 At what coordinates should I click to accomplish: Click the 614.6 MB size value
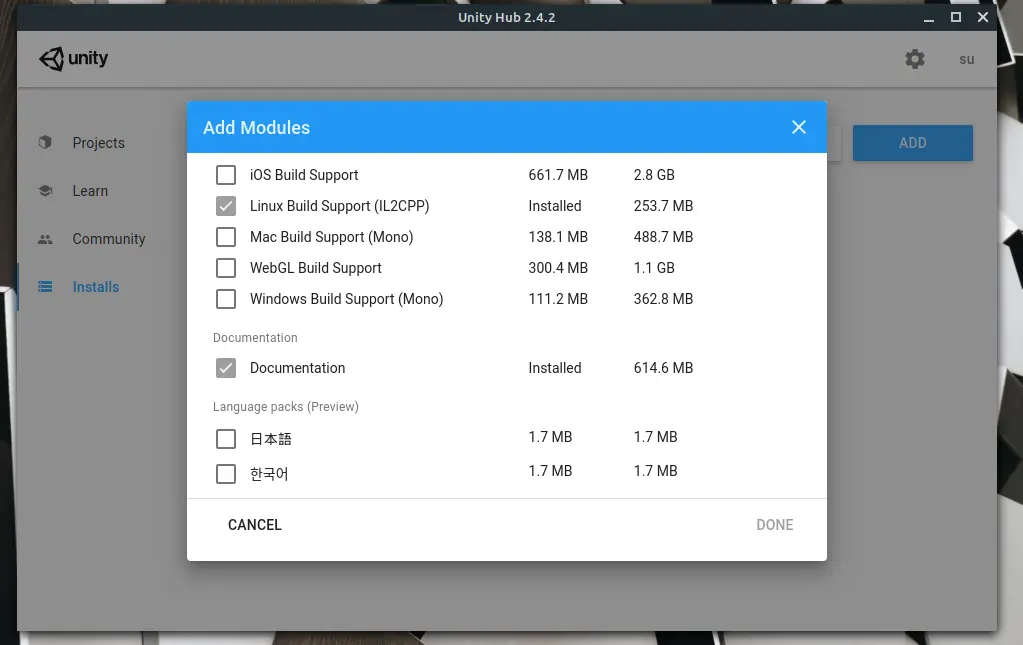(663, 368)
